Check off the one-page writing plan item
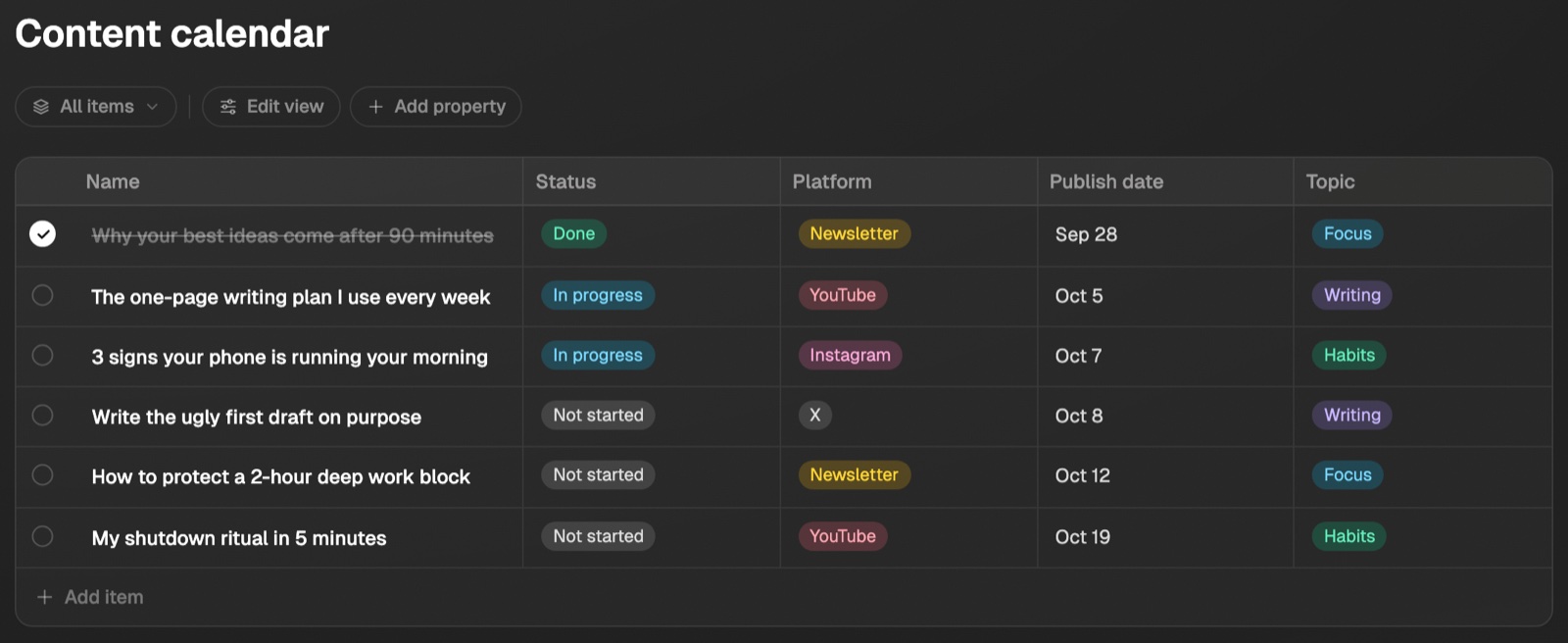Image resolution: width=1568 pixels, height=643 pixels. click(x=42, y=295)
